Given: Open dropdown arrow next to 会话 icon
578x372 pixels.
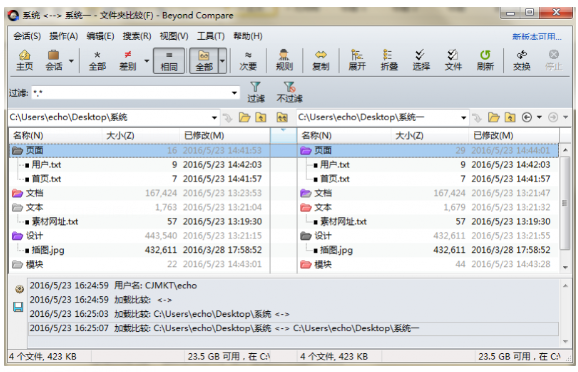Looking at the screenshot, I should pos(72,61).
